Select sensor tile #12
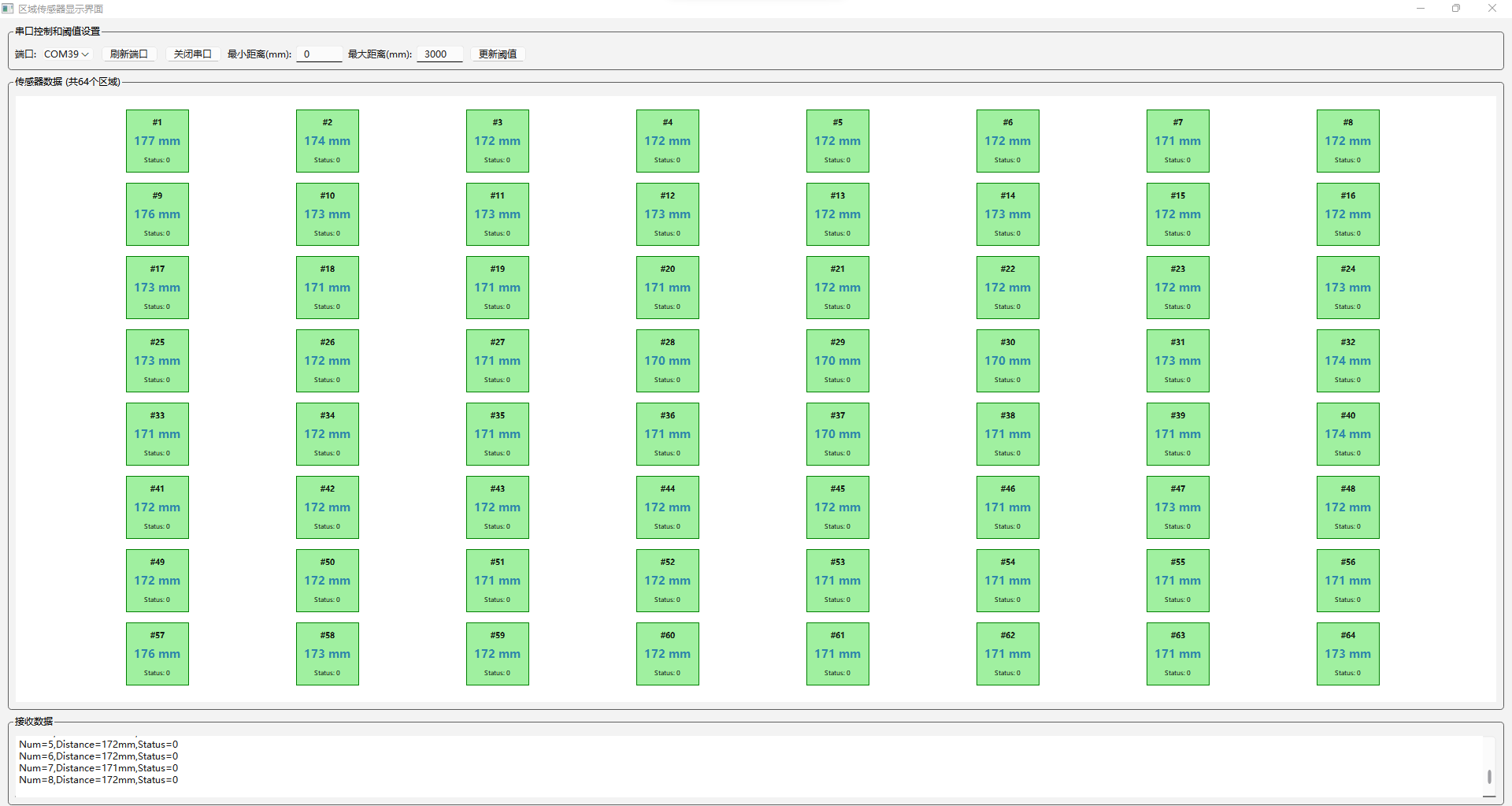1512x806 pixels. click(668, 214)
